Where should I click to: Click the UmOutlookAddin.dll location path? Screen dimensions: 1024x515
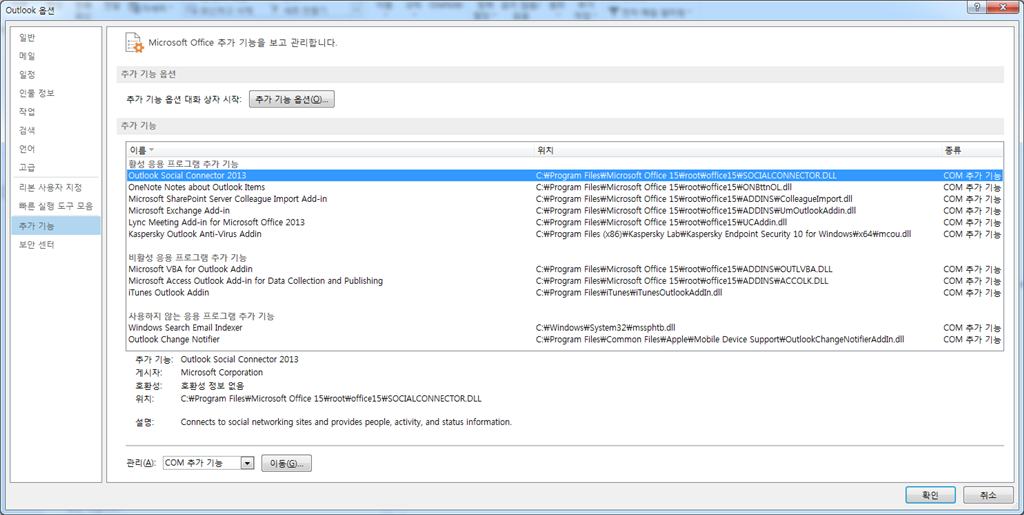[x=696, y=211]
